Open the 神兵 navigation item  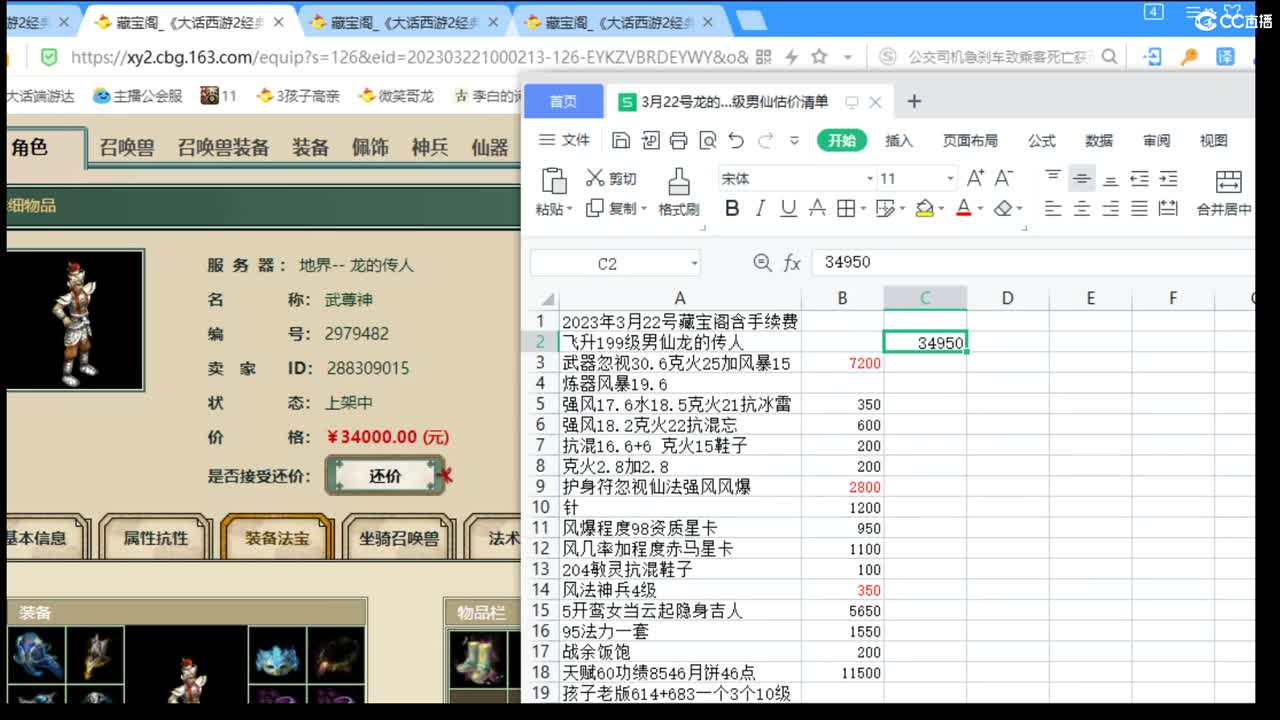coord(430,148)
